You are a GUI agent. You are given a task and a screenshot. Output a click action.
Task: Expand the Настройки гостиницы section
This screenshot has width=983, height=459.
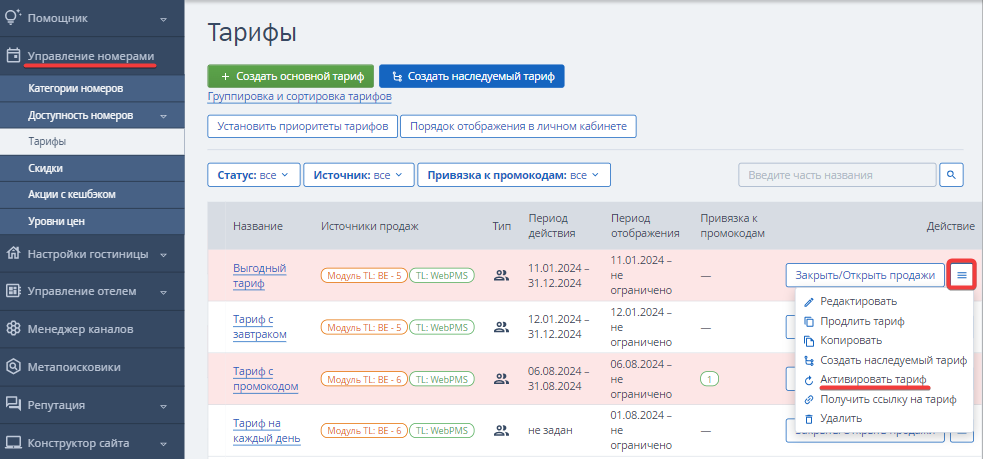pos(164,255)
